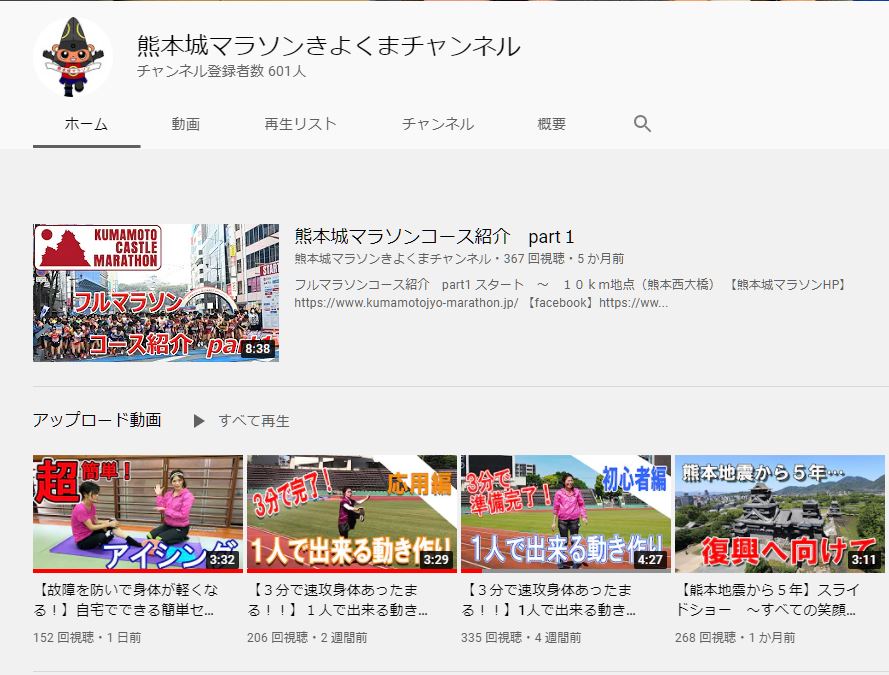Play the featured course introduction thumbnail
The height and width of the screenshot is (675, 889).
[x=156, y=292]
